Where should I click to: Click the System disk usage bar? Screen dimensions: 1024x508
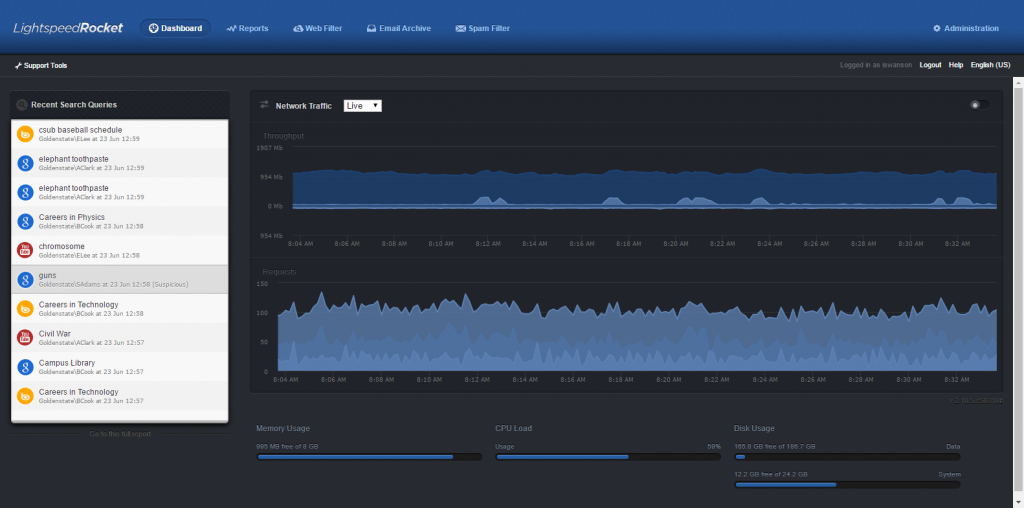847,484
